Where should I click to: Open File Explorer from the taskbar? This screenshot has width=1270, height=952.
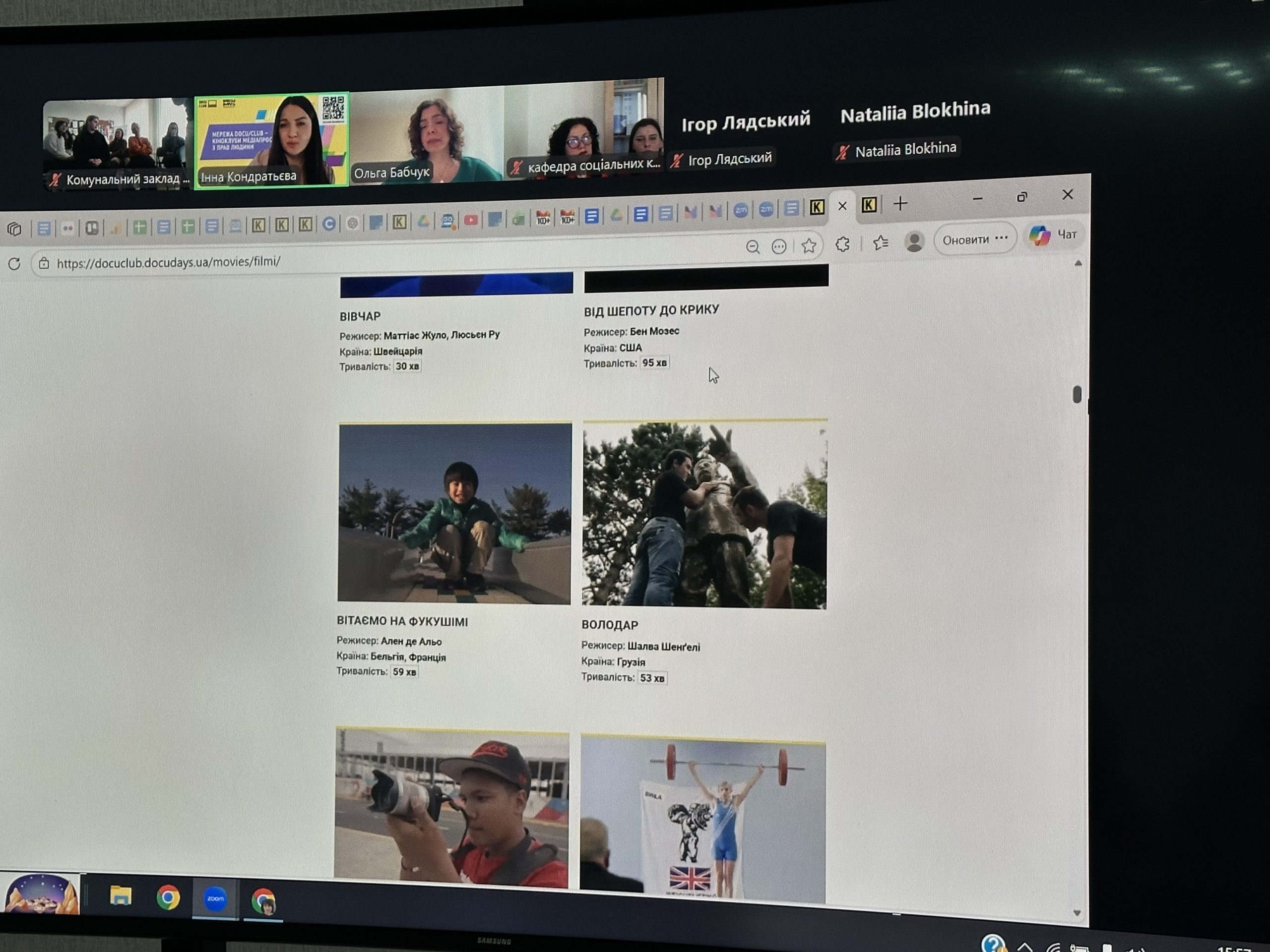click(x=121, y=896)
